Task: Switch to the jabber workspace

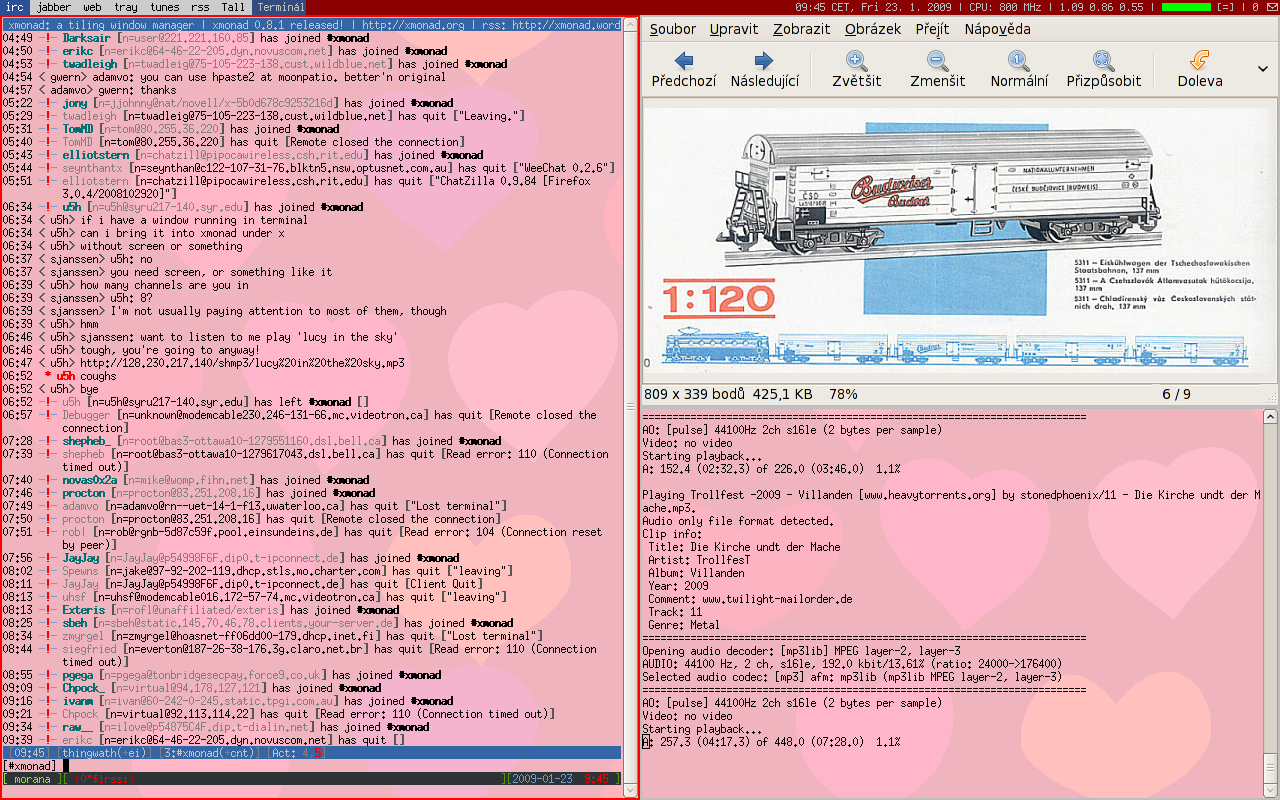Action: coord(53,7)
